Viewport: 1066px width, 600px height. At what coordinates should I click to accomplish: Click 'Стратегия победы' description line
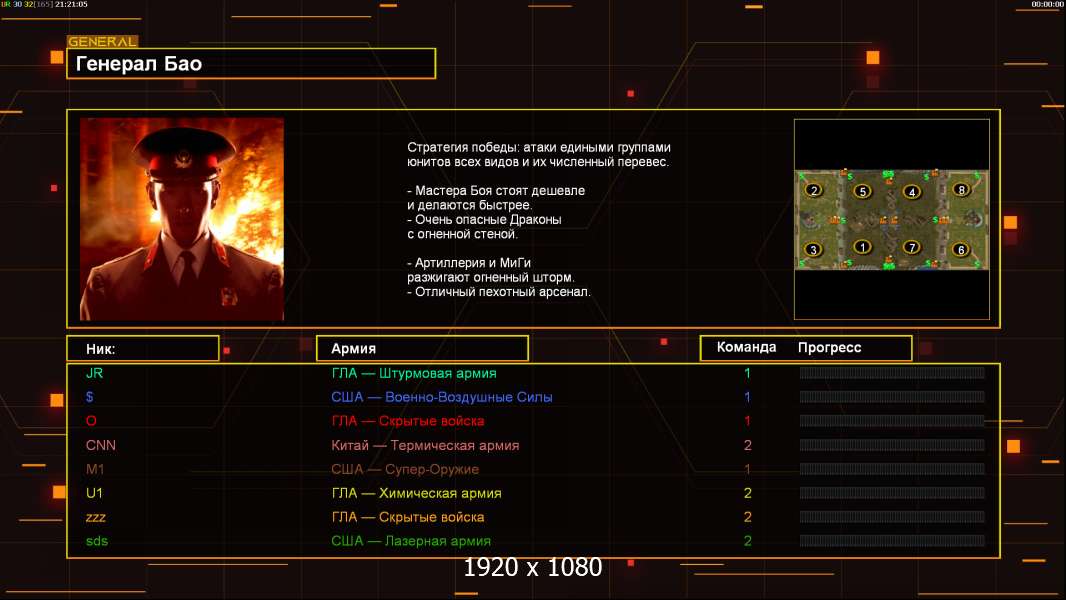coord(539,147)
